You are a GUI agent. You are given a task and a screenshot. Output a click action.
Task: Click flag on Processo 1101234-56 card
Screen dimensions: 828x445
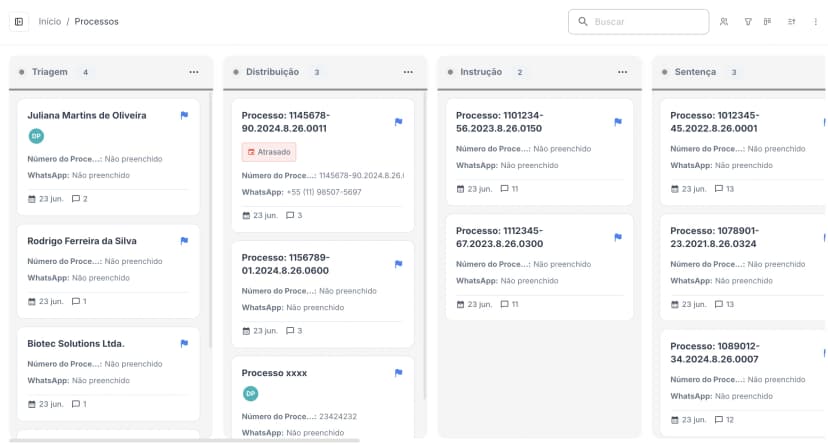click(618, 122)
